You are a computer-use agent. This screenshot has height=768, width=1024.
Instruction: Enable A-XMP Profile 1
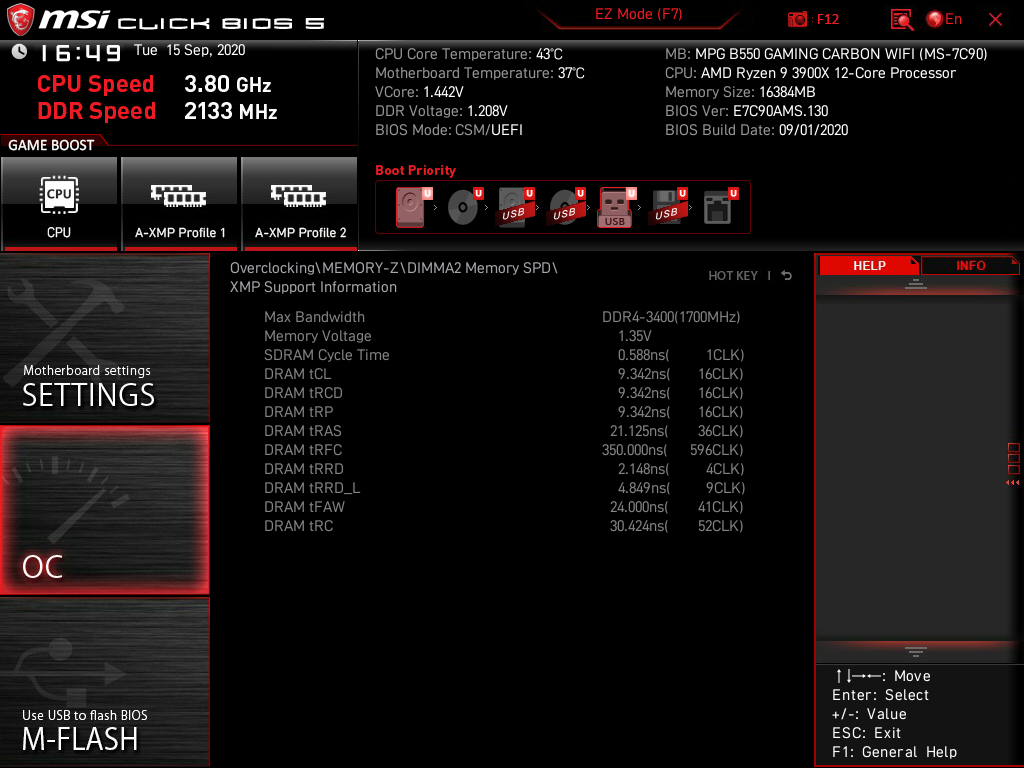click(x=179, y=204)
